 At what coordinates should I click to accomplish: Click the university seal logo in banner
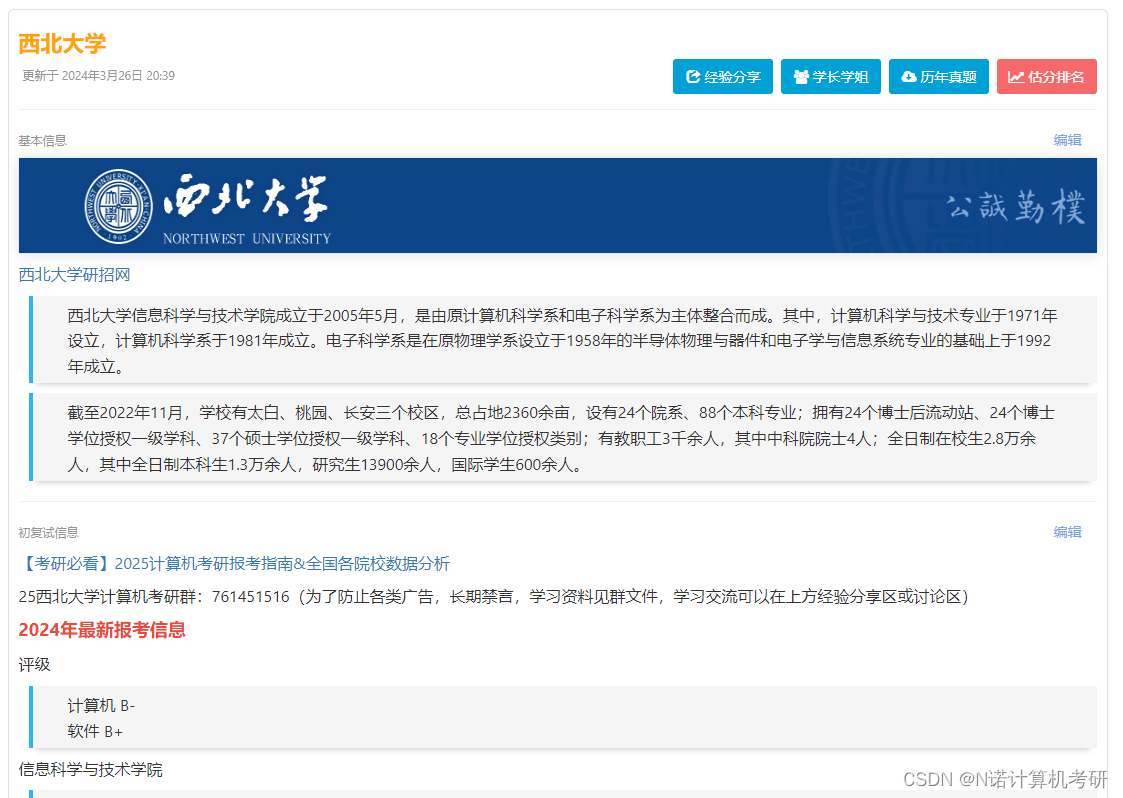[118, 206]
